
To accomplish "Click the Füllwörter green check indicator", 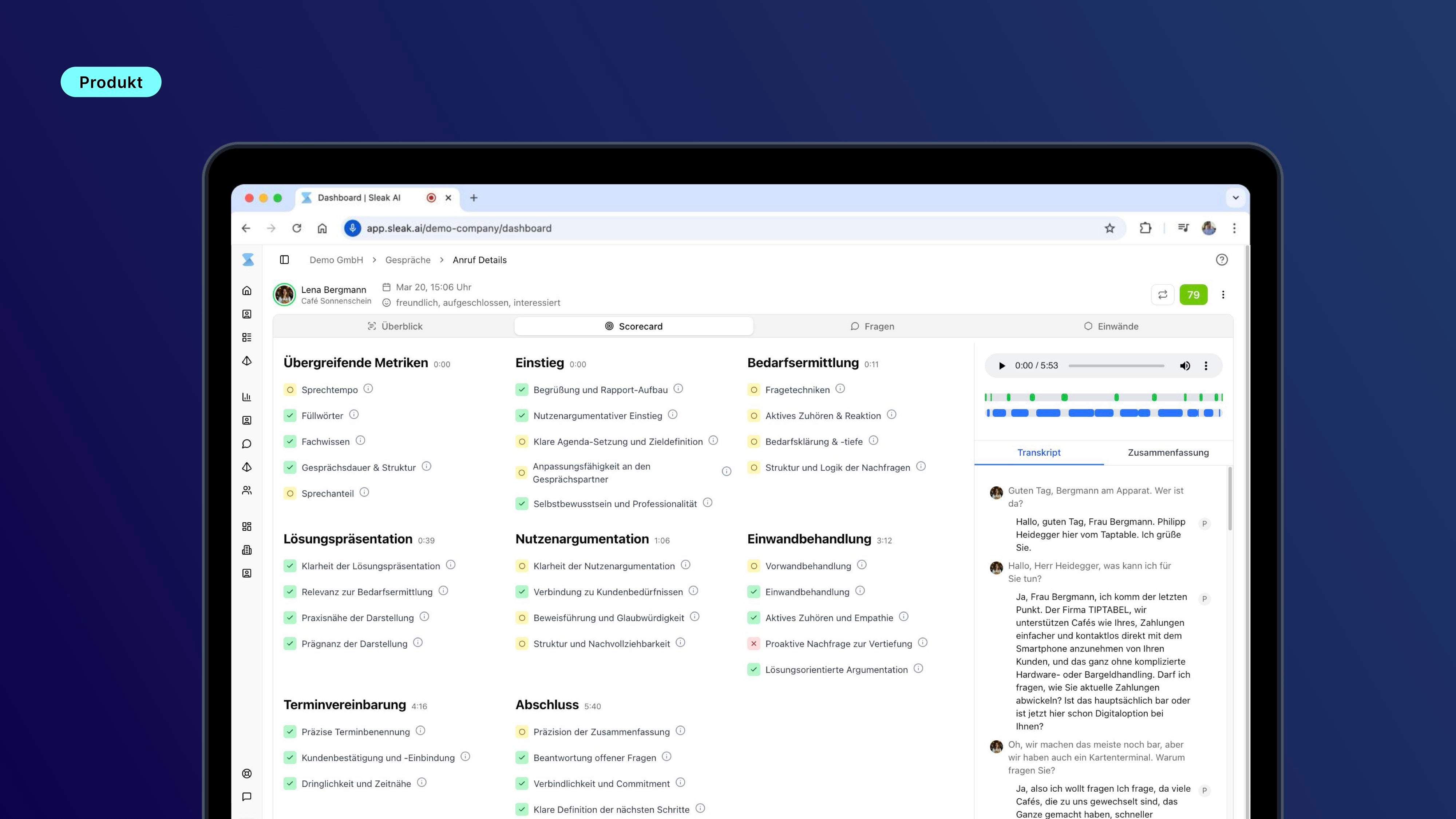I will [x=290, y=415].
